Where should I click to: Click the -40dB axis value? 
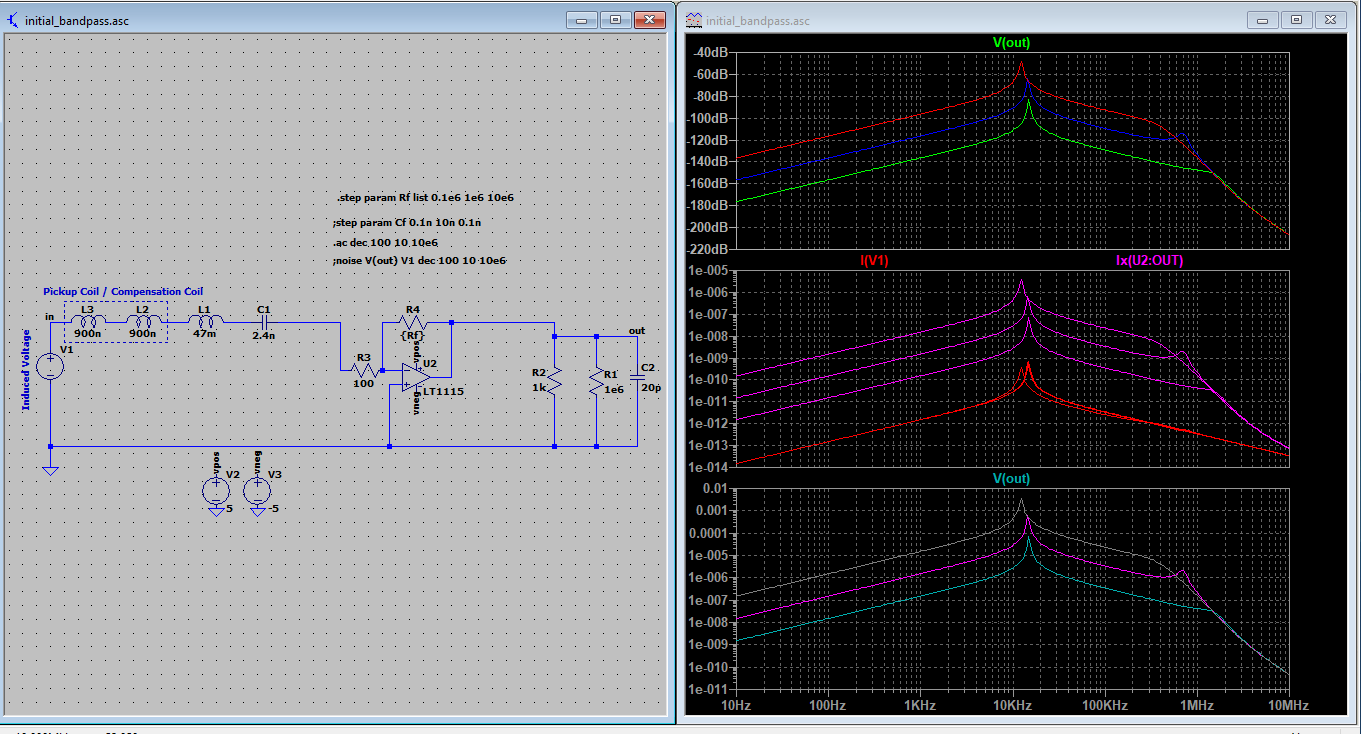(712, 52)
